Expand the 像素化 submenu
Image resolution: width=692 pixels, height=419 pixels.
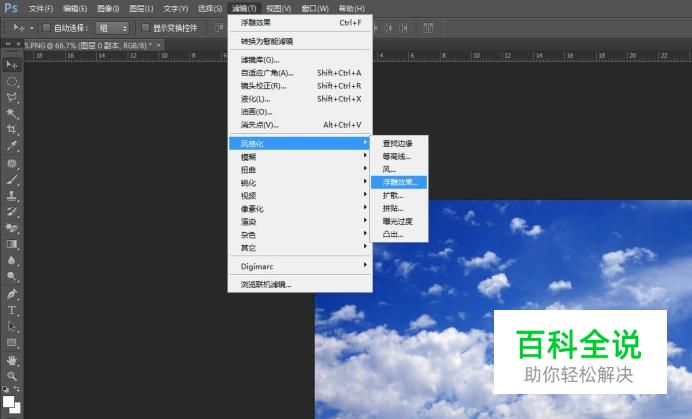[x=300, y=208]
